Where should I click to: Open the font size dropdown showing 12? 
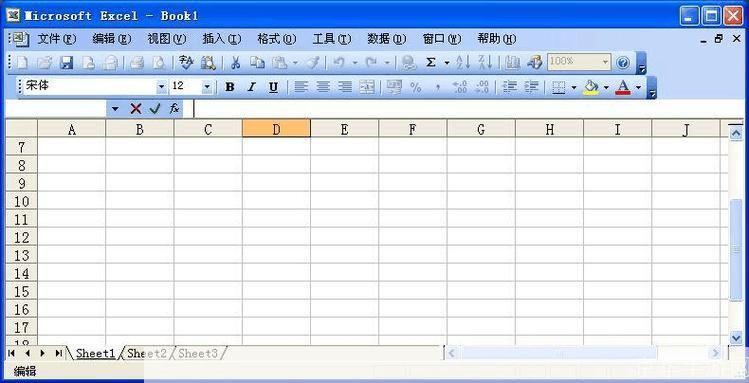(207, 87)
